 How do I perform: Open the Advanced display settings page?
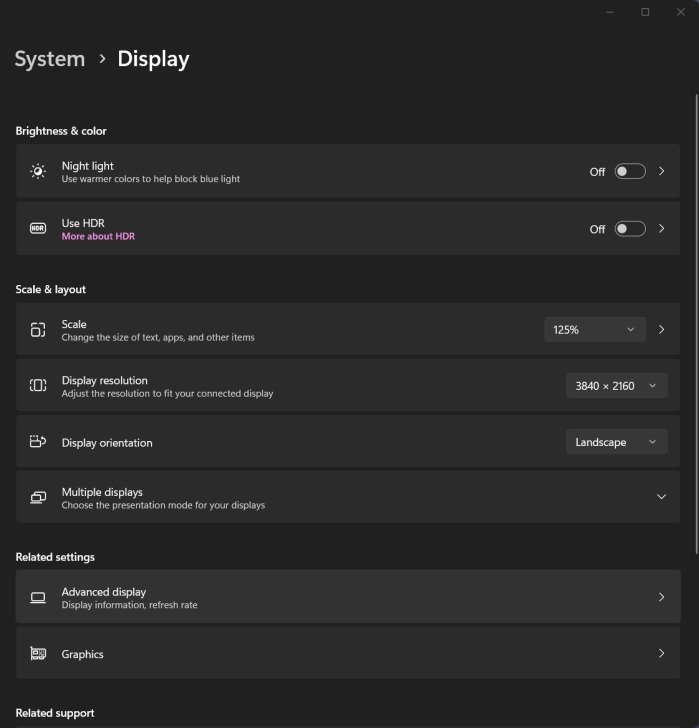(x=348, y=597)
